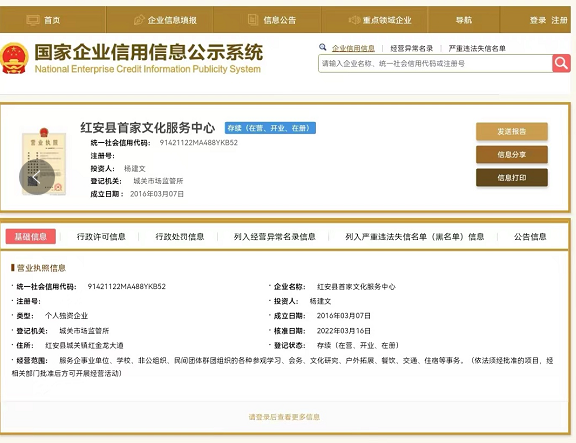Click the 信息打印 button
This screenshot has height=443, width=576.
click(x=512, y=178)
